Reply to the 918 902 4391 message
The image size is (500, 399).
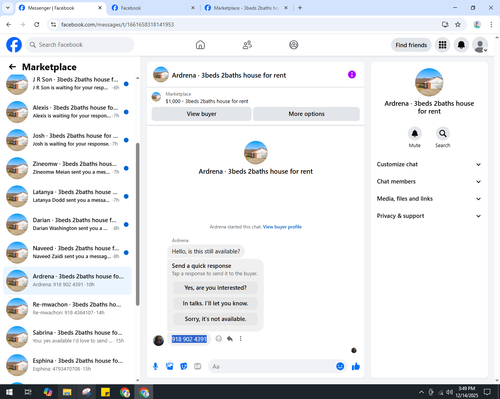pos(230,339)
